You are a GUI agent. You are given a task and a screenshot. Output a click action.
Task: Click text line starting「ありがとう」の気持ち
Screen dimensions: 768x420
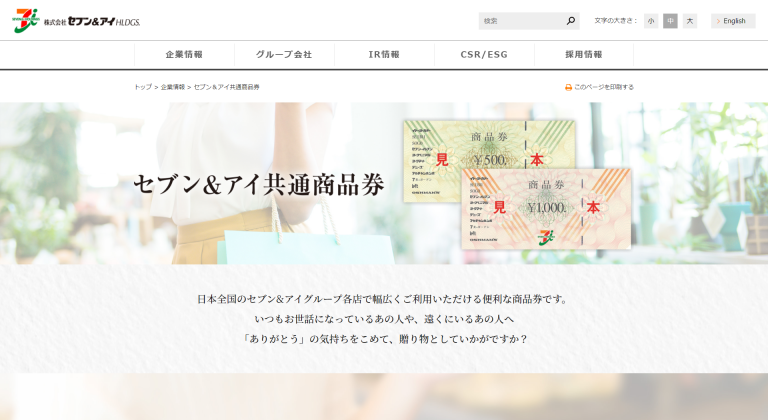tap(385, 339)
